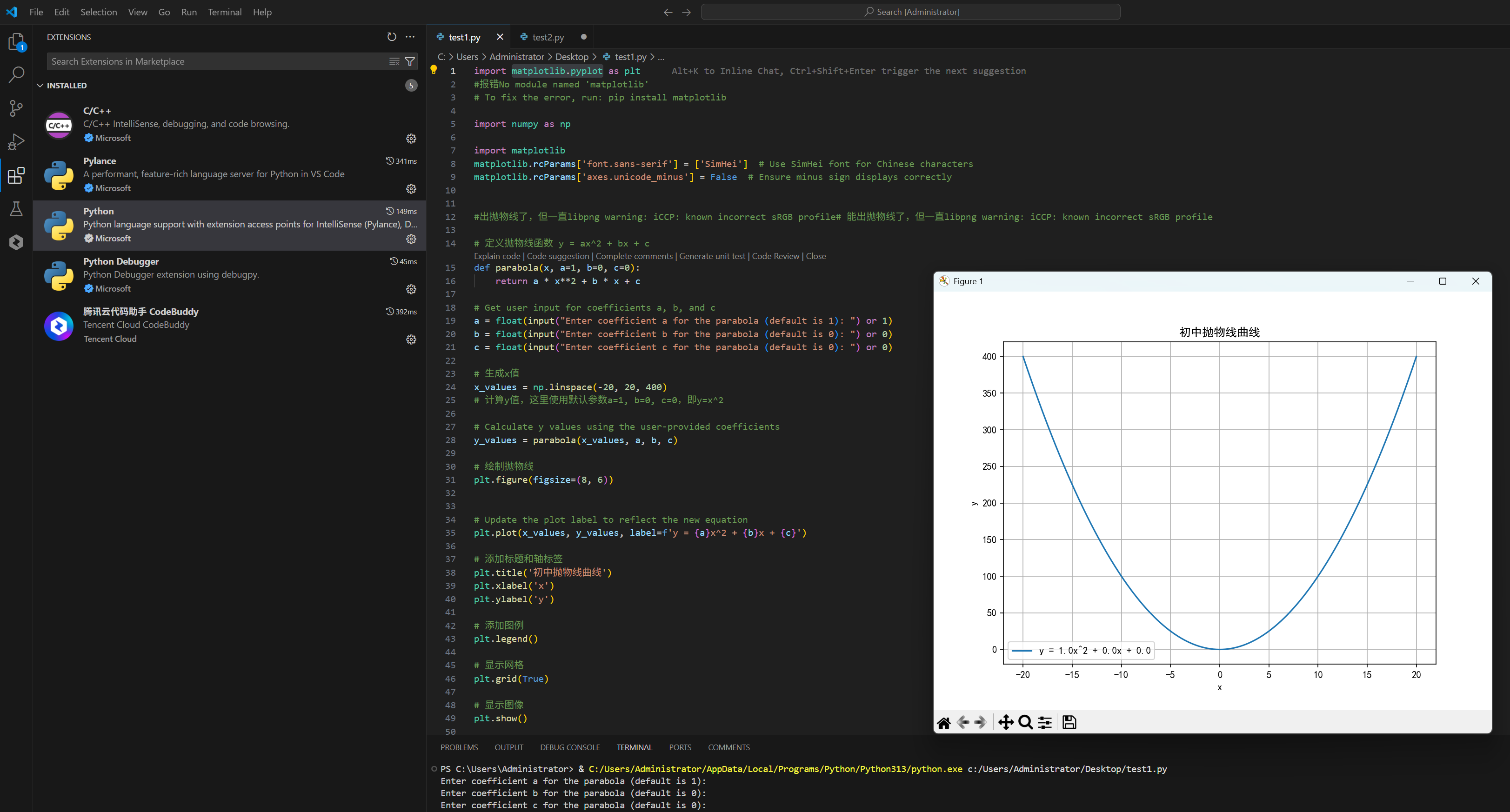Switch to the PORTS panel tab
The image size is (1510, 812).
click(x=680, y=747)
